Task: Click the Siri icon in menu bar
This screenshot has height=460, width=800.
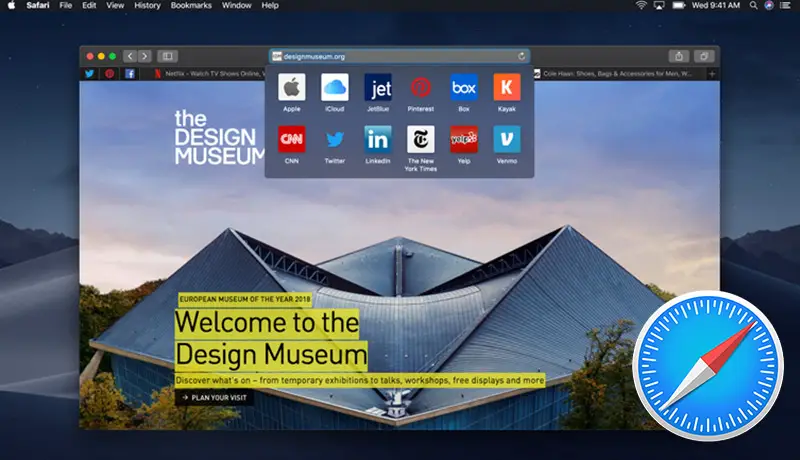Action: (x=769, y=6)
